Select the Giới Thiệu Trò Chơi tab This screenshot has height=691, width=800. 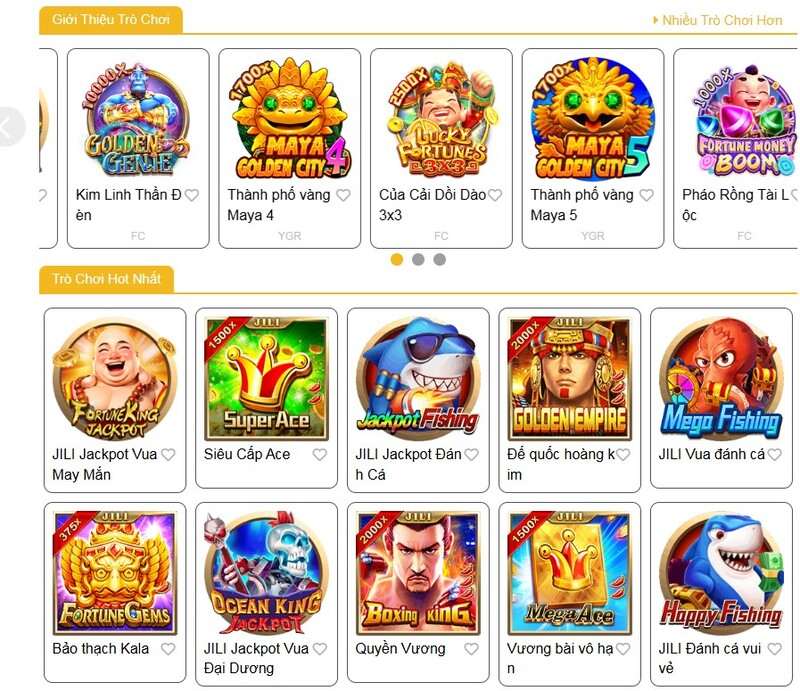[x=111, y=20]
